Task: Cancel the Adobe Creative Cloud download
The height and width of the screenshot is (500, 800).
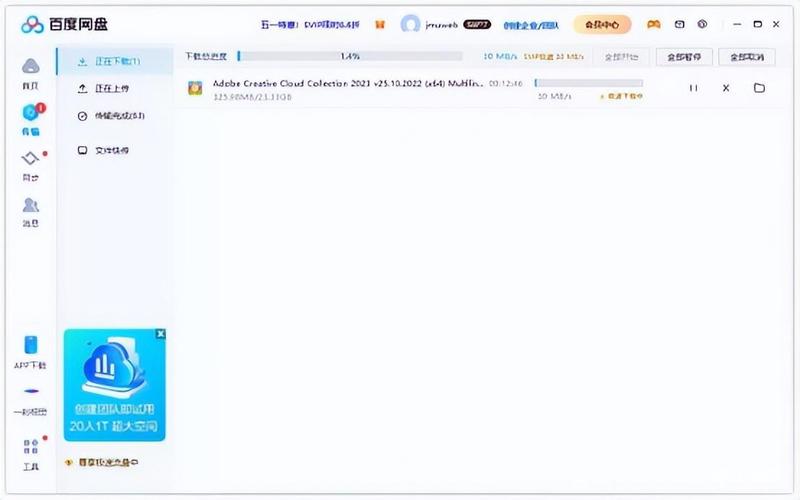Action: (x=726, y=88)
